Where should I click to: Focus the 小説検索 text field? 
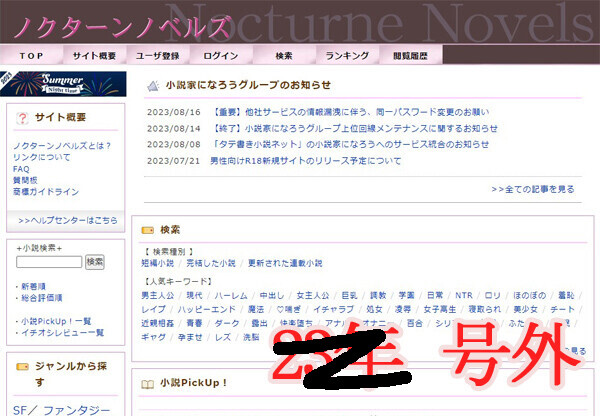pyautogui.click(x=49, y=262)
